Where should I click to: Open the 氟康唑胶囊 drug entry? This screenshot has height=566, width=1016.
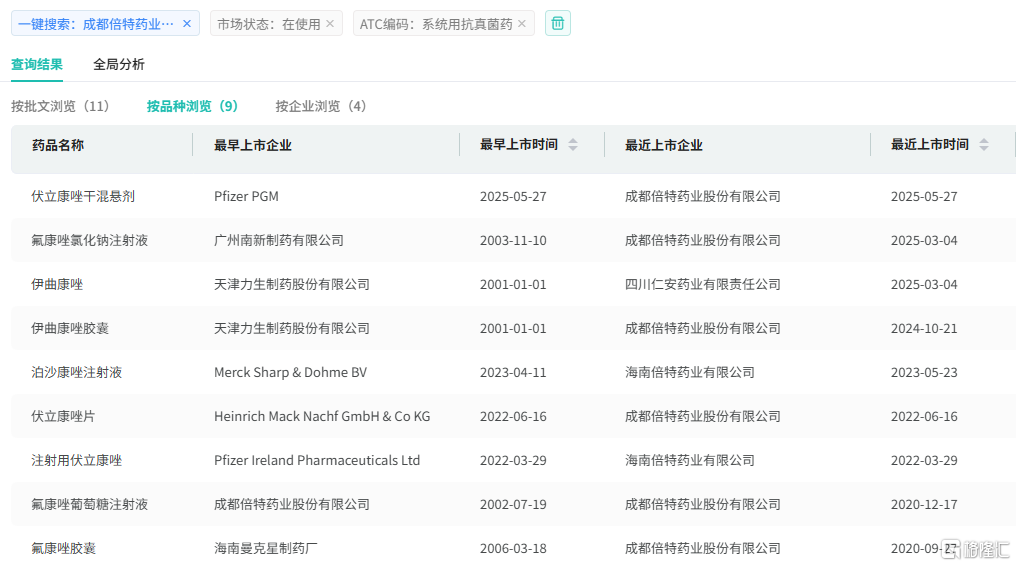pyautogui.click(x=64, y=549)
